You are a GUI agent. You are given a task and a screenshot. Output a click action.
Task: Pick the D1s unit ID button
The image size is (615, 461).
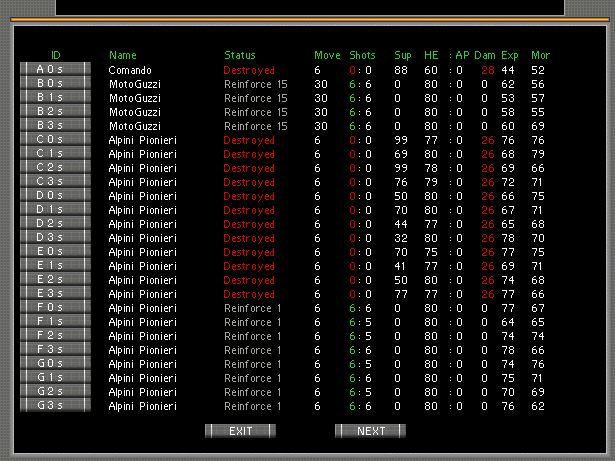55,210
